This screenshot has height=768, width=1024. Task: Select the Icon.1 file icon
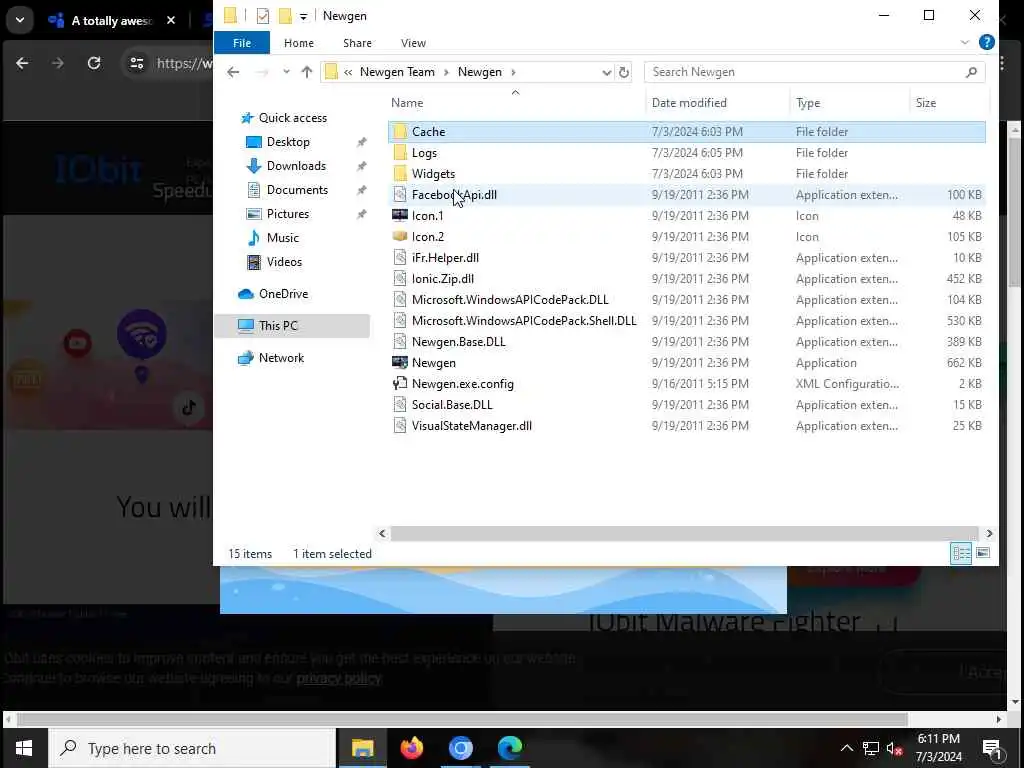(x=400, y=216)
